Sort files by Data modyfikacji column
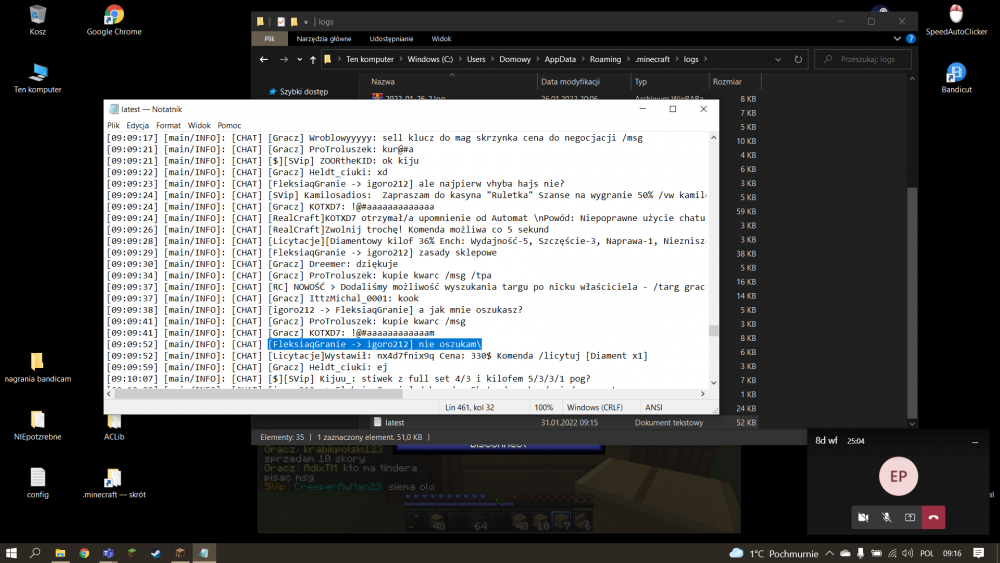This screenshot has height=563, width=1000. [570, 82]
